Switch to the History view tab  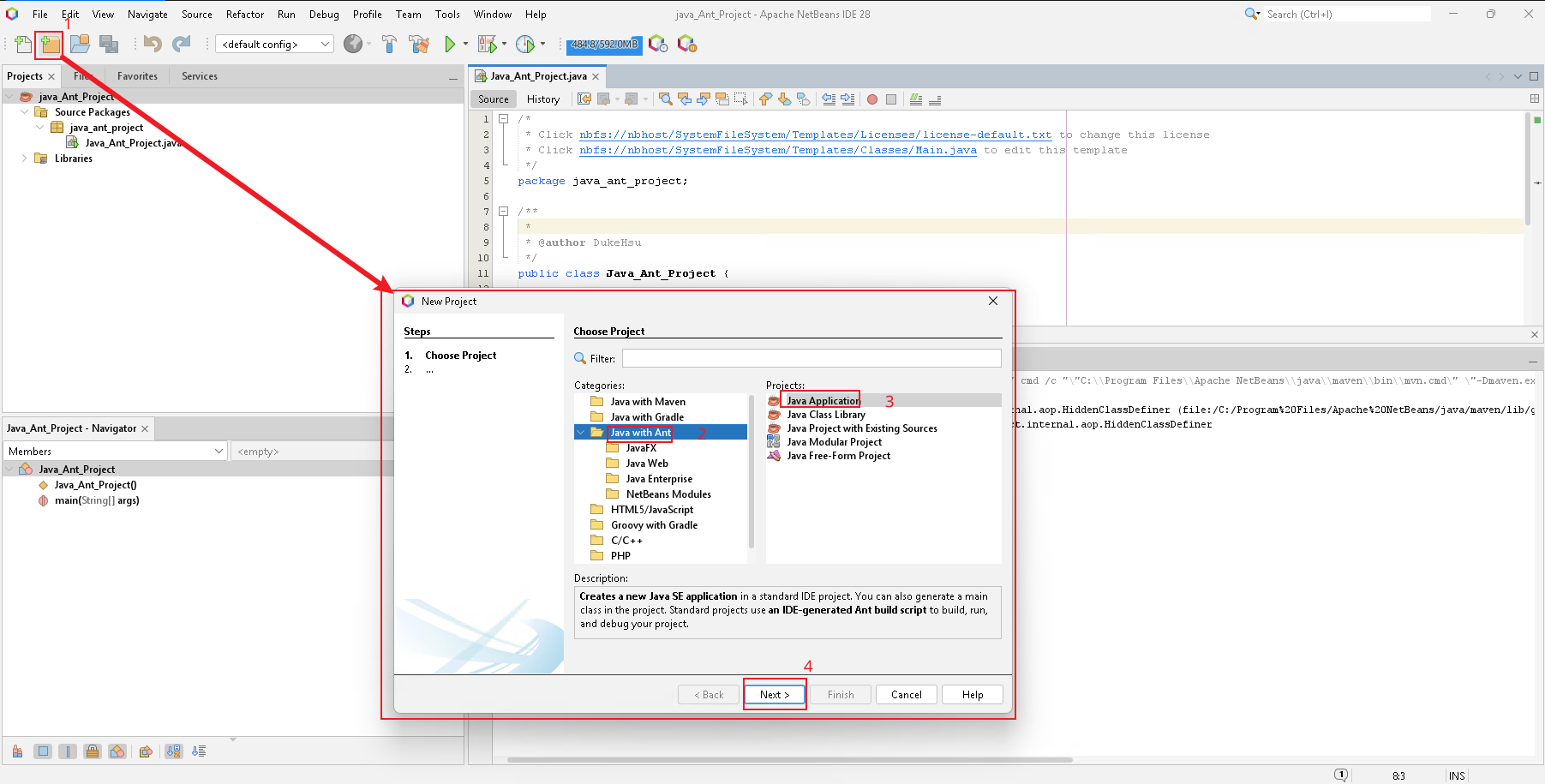click(x=543, y=99)
